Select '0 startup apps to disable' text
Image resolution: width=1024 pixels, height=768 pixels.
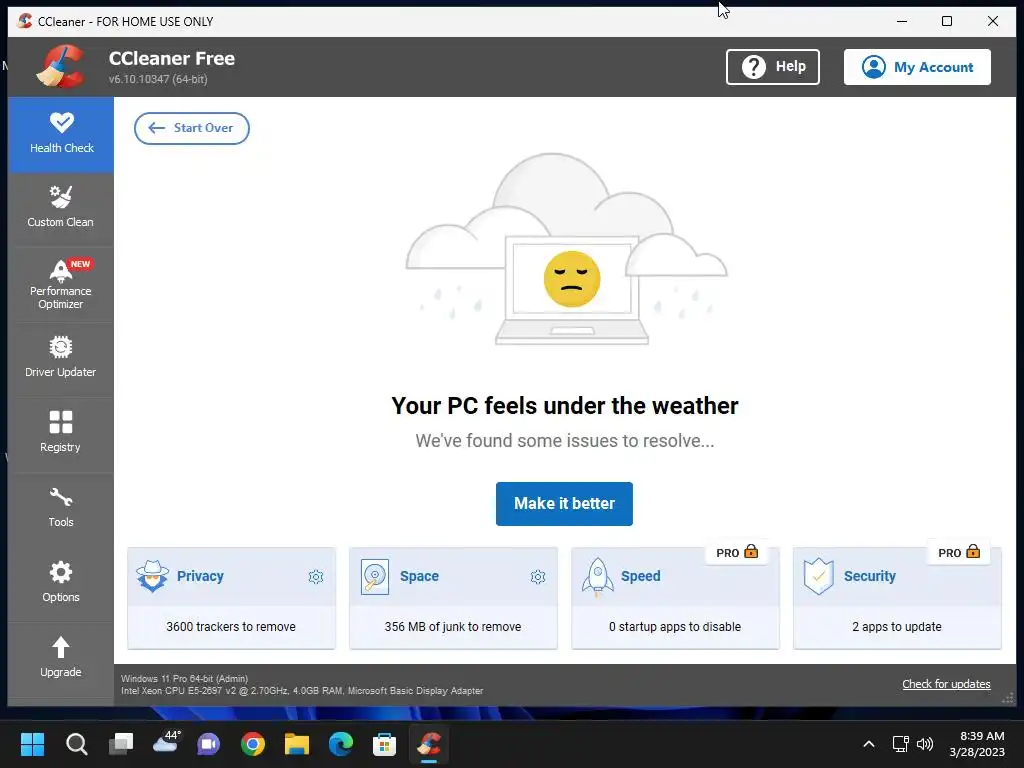[x=675, y=626]
